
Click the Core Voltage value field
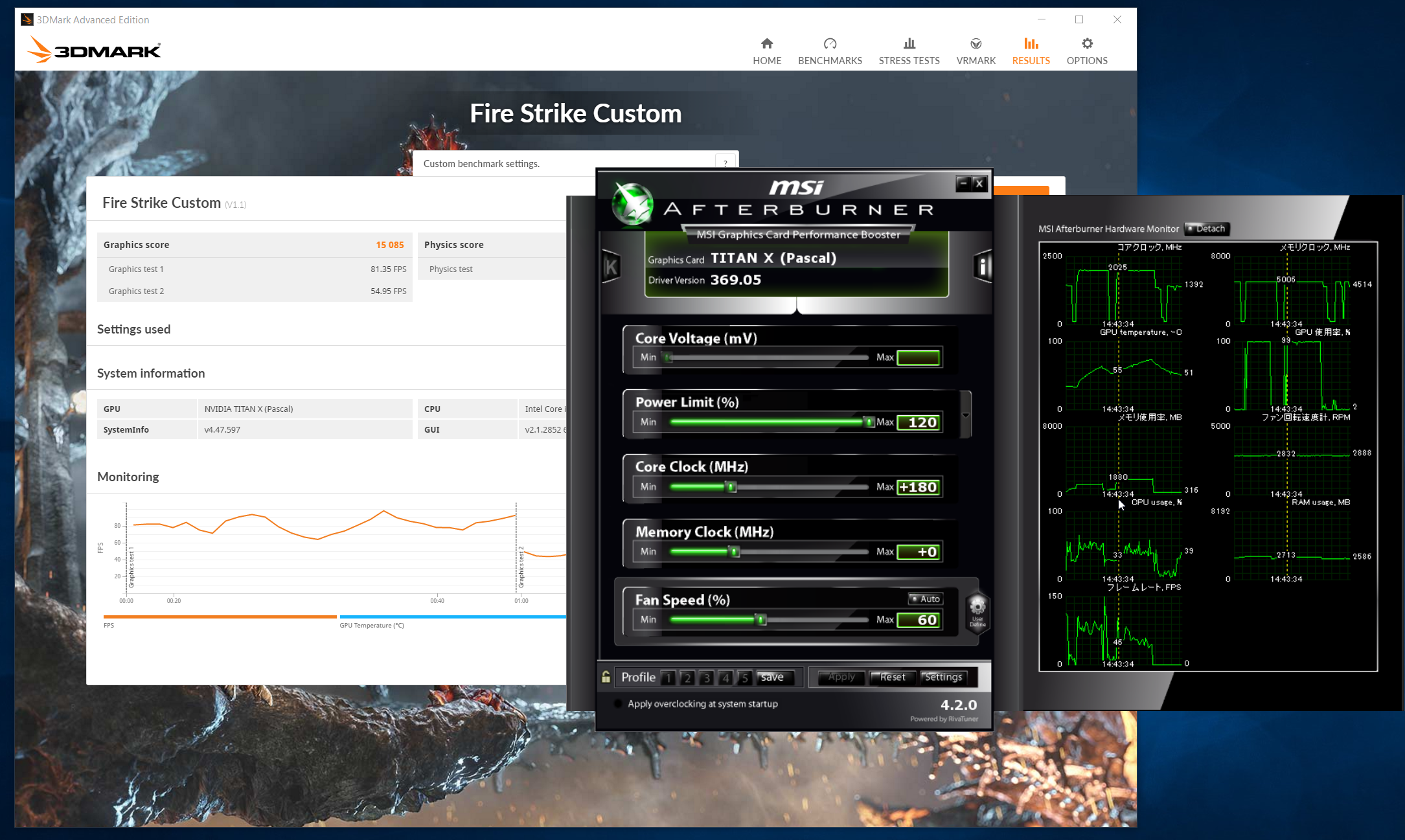[x=919, y=358]
